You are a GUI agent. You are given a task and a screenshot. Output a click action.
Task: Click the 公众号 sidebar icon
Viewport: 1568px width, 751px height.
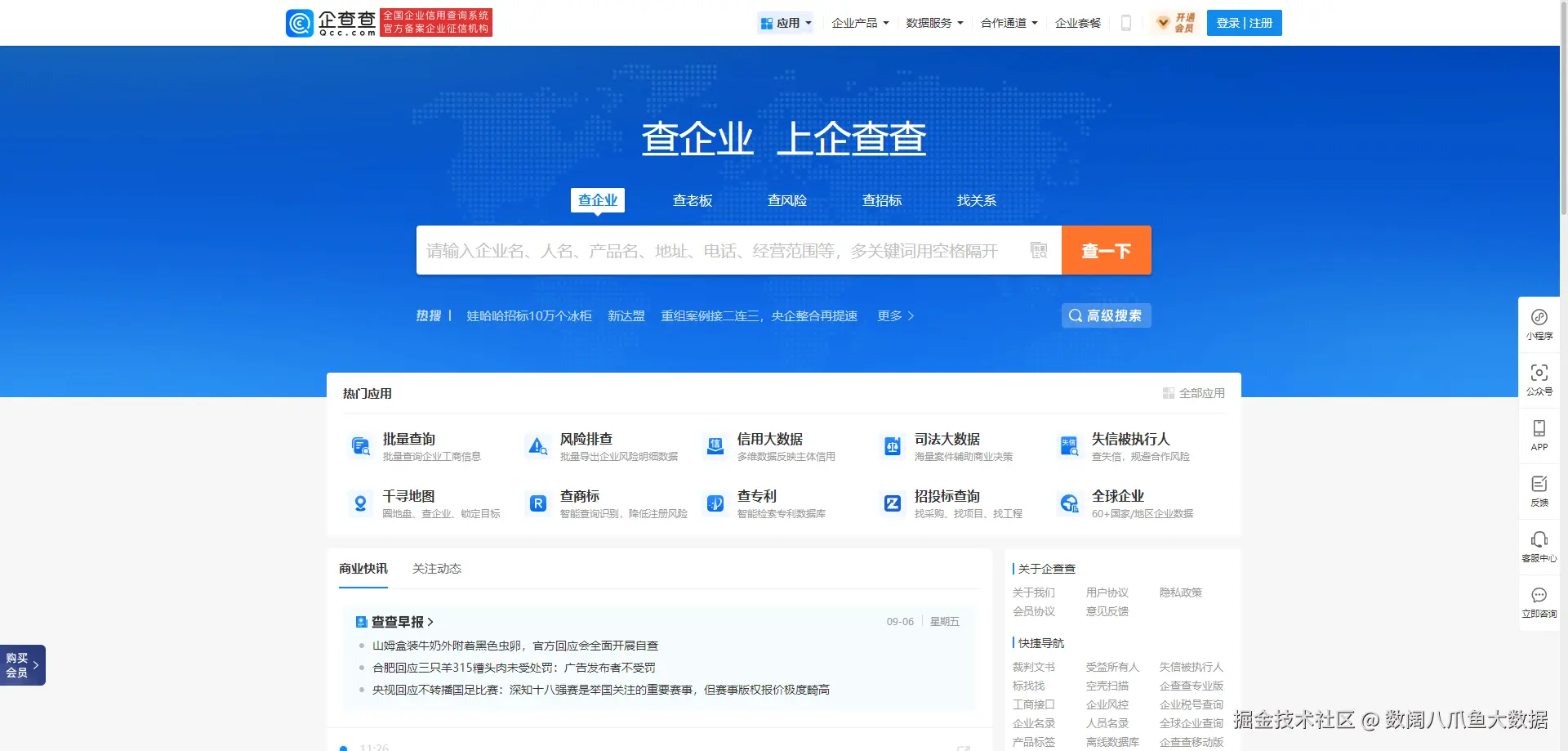pyautogui.click(x=1539, y=373)
